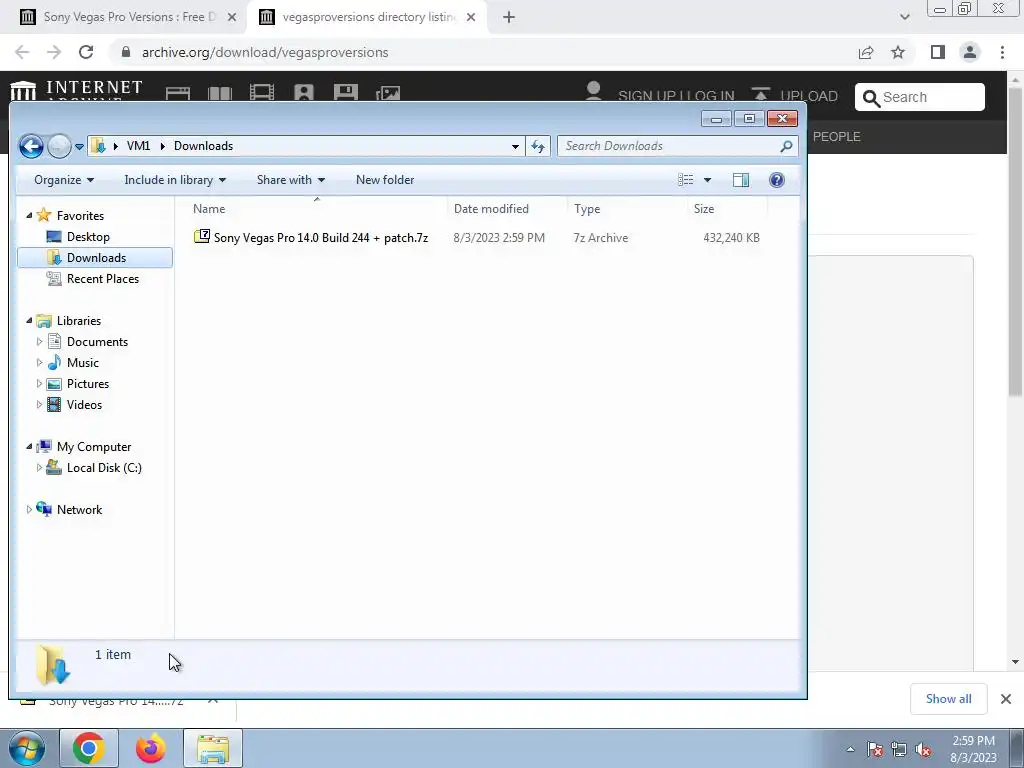This screenshot has height=768, width=1024.
Task: Click Downloads in the address breadcrumb
Action: (x=203, y=146)
